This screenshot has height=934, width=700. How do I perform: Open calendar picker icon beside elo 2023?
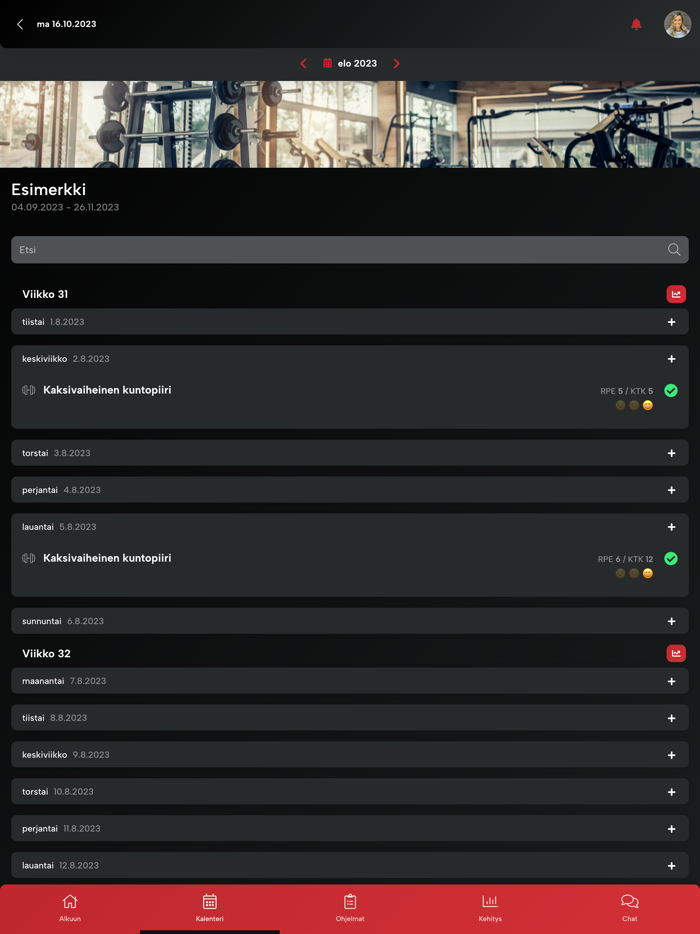[x=327, y=63]
